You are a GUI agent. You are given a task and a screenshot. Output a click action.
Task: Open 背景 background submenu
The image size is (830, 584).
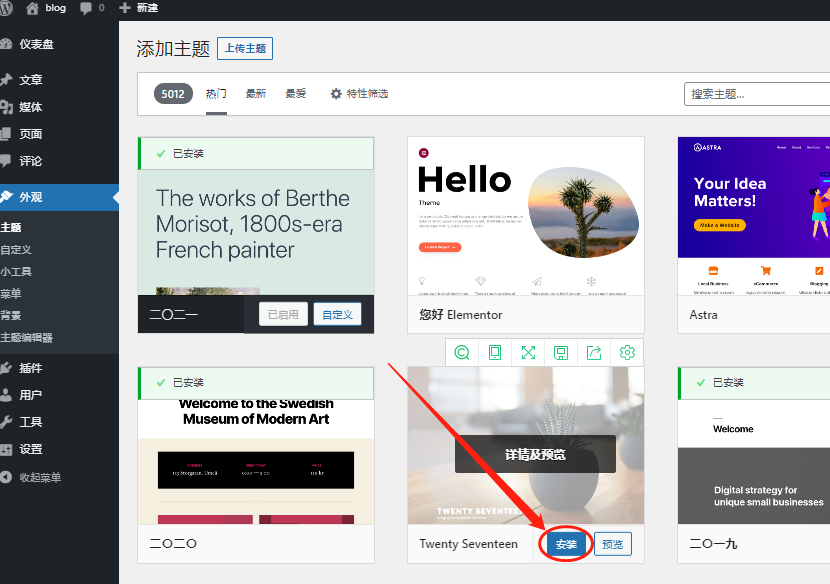[11, 316]
